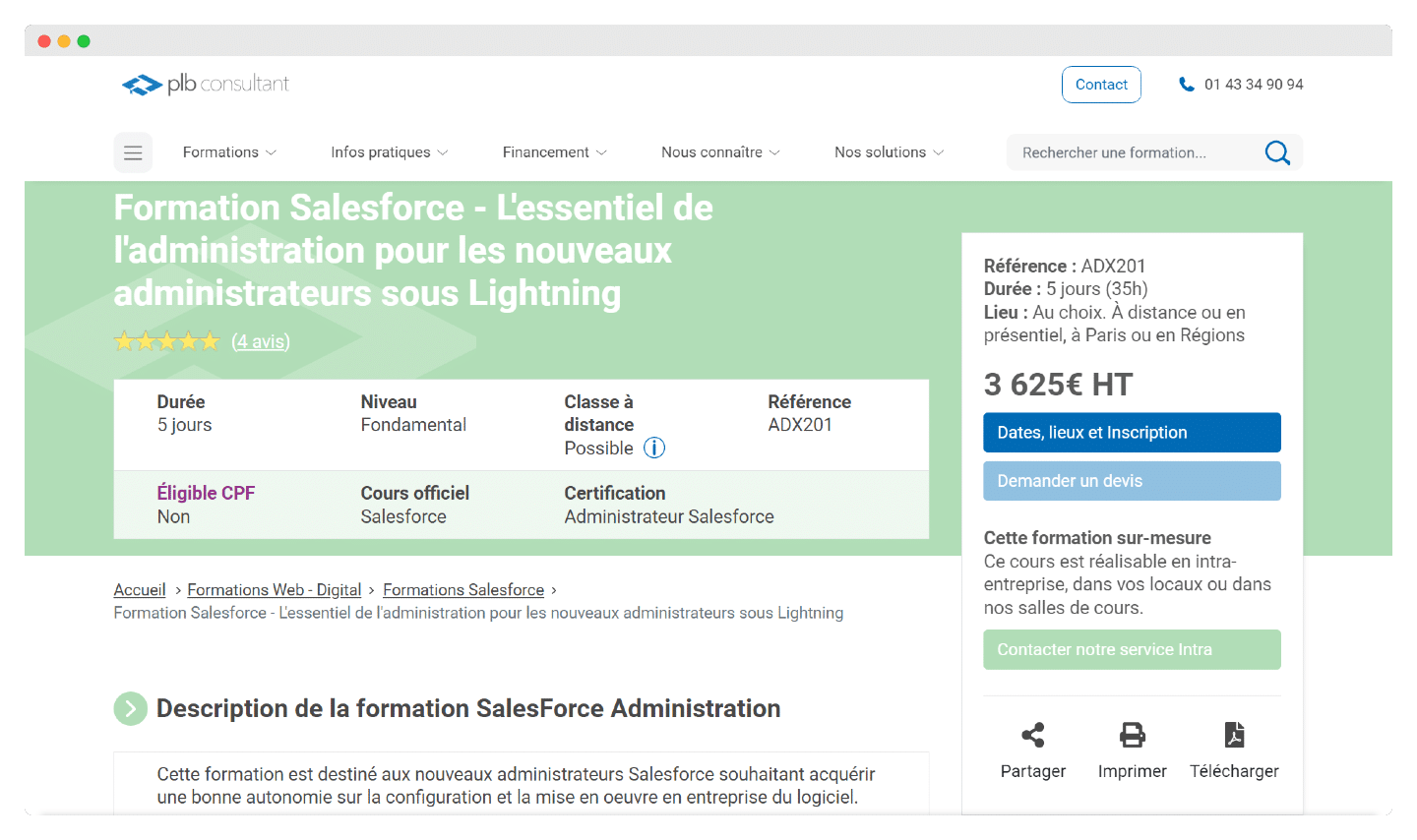The height and width of the screenshot is (840, 1417).
Task: Click Demander un devis button
Action: [x=1132, y=481]
